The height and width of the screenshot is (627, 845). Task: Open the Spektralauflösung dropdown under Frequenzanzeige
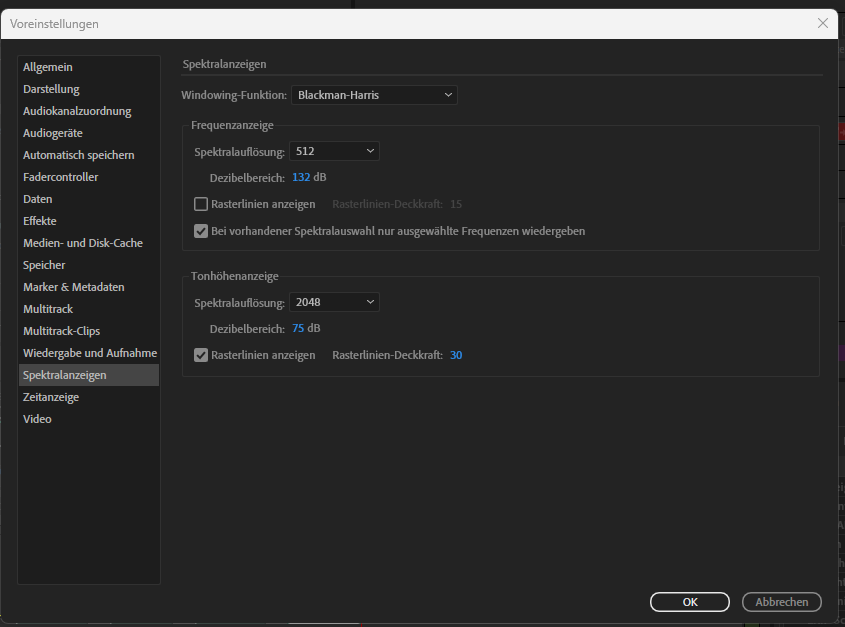[334, 150]
